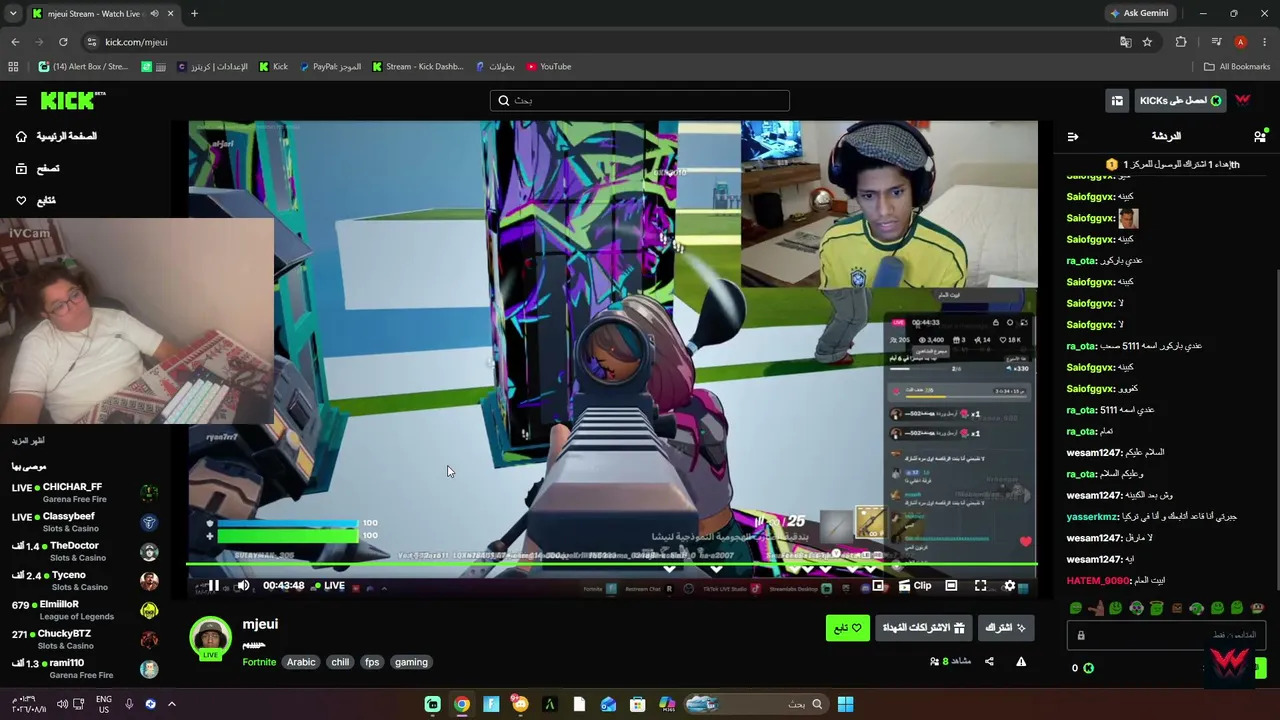This screenshot has width=1280, height=720.
Task: Open Tyceno recommended channel
Action: click(84, 581)
